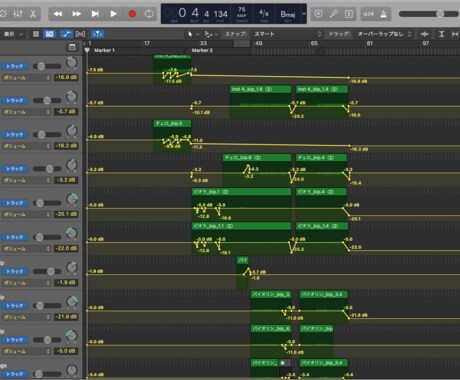Screen dimensions: 460x380
Task: Open the 表示 view menu
Action: (x=13, y=34)
